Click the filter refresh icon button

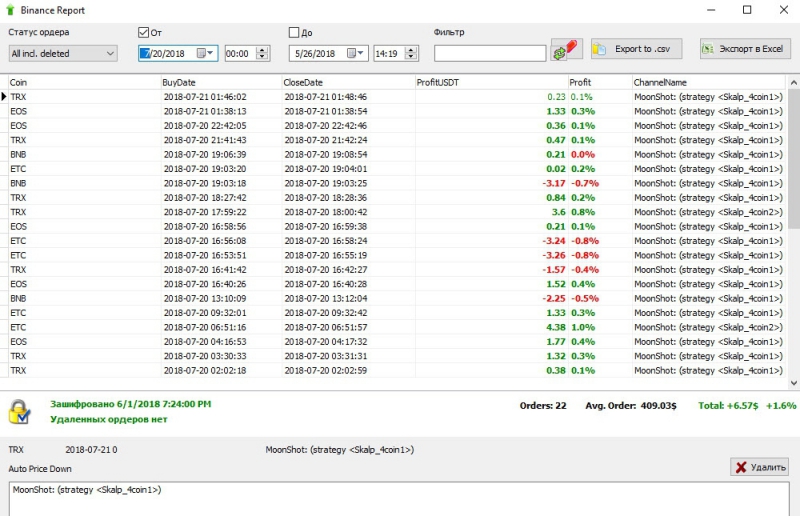(566, 50)
